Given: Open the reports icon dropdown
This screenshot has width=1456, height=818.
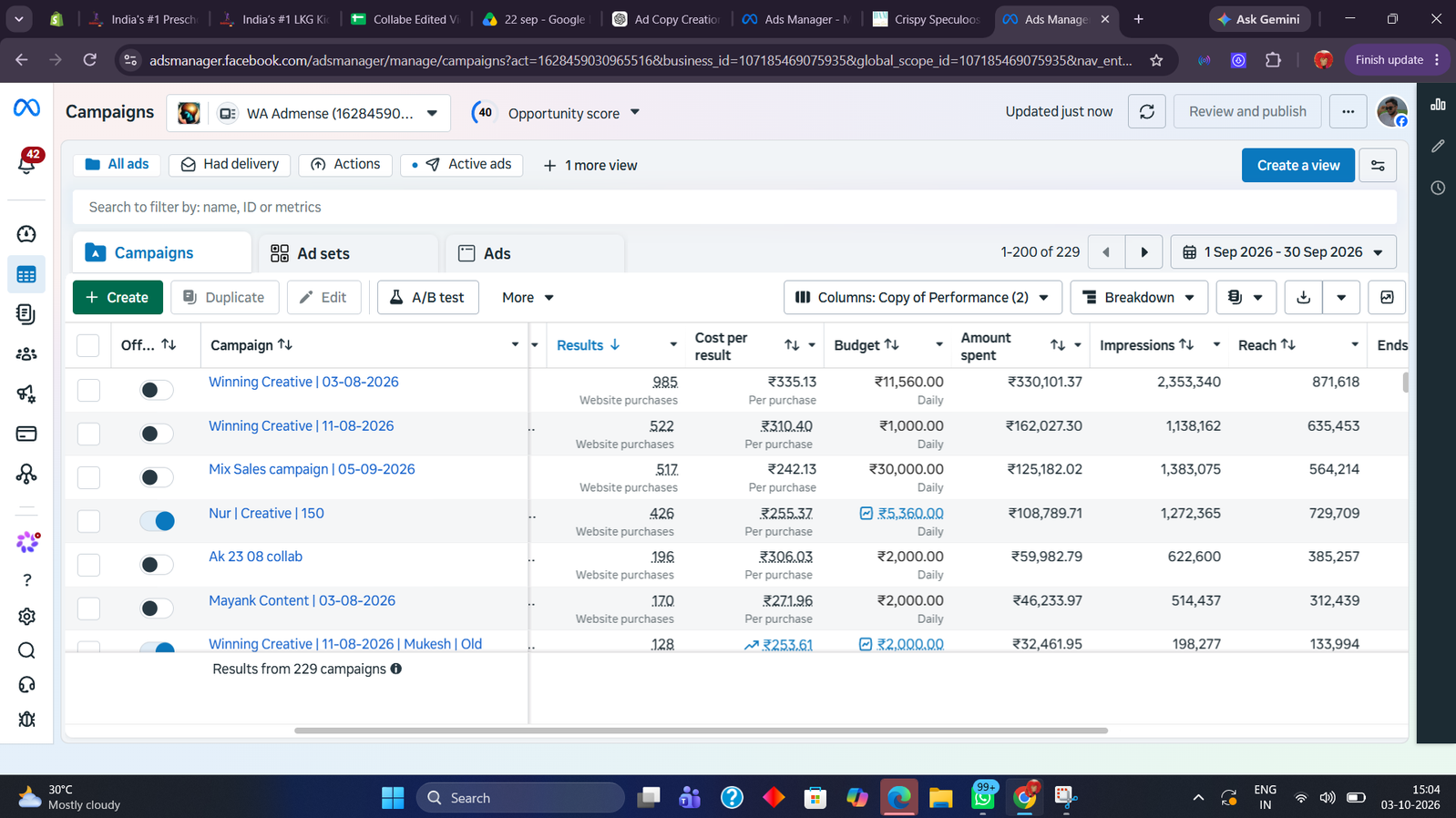Looking at the screenshot, I should tap(1246, 298).
